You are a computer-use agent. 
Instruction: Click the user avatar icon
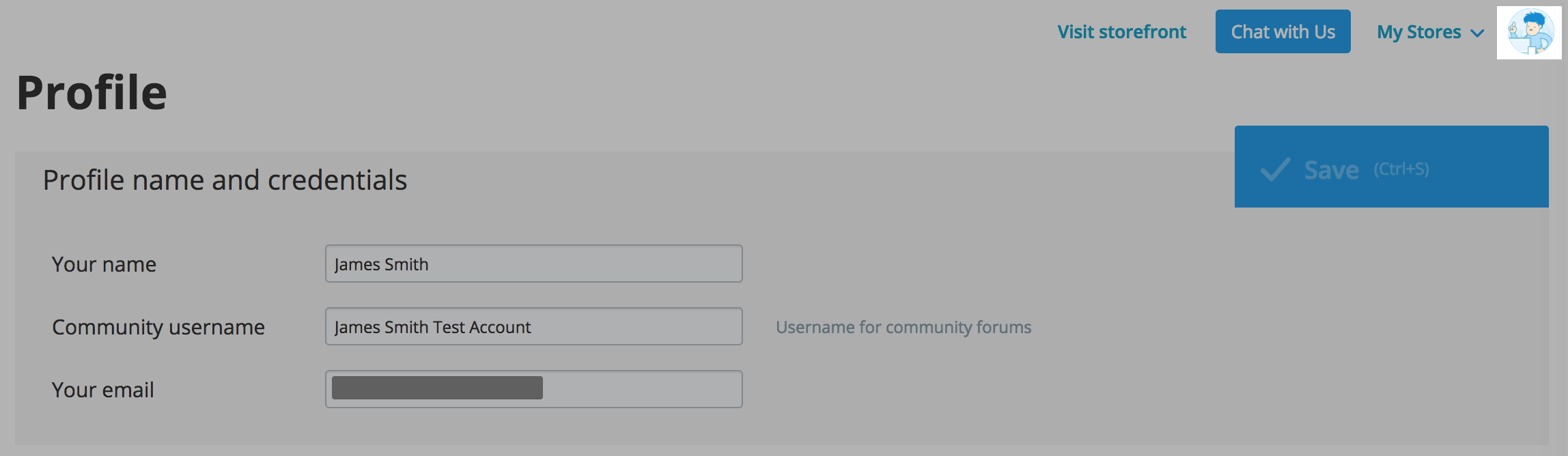click(x=1529, y=32)
